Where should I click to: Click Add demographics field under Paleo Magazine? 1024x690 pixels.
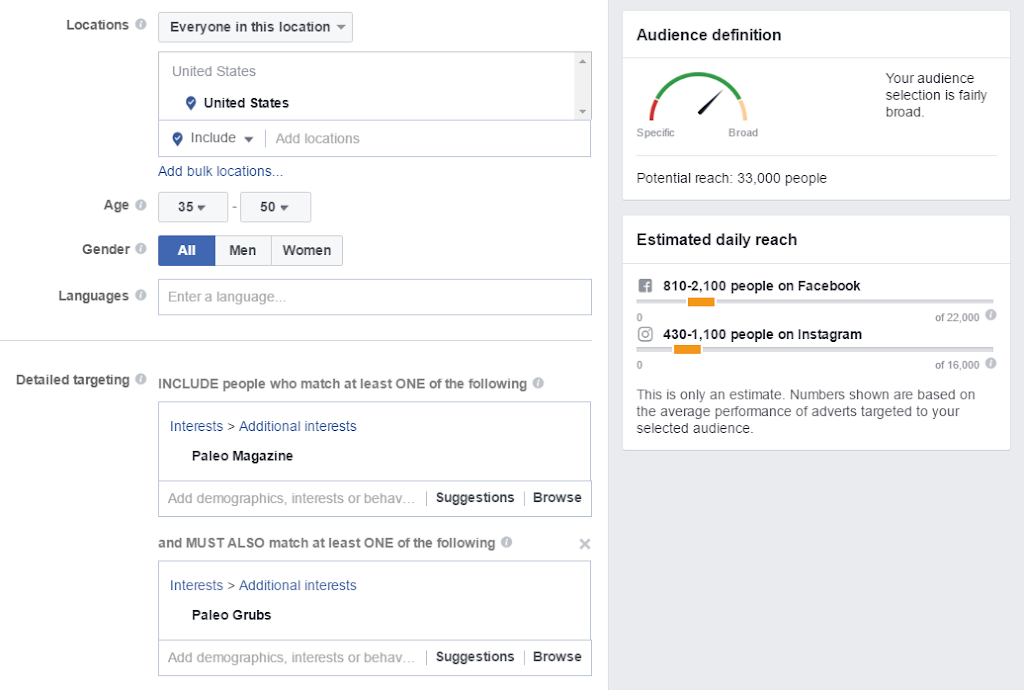pyautogui.click(x=291, y=499)
